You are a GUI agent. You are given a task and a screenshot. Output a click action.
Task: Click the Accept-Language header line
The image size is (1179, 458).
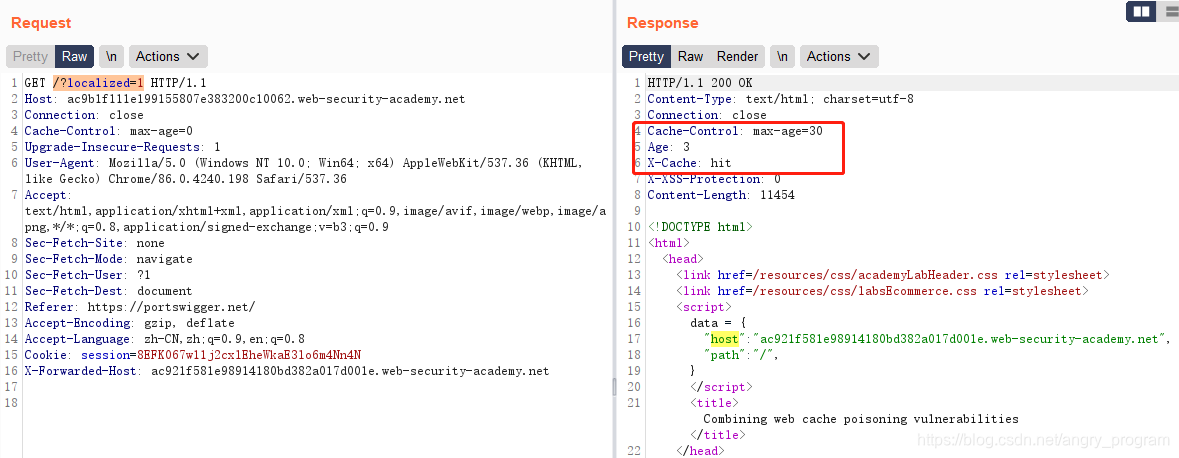[x=164, y=338]
